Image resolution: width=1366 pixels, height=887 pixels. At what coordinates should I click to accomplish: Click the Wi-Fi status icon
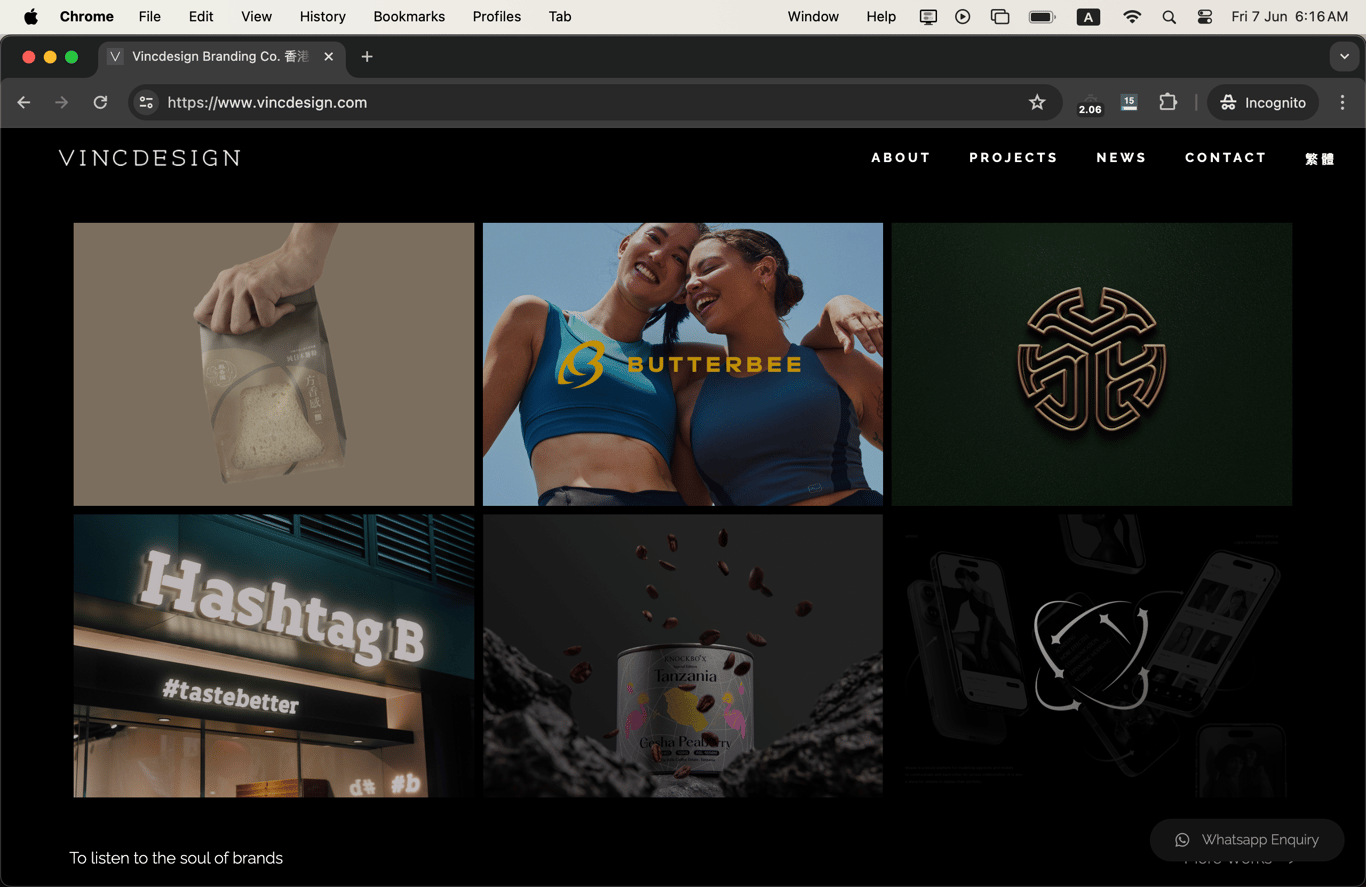click(1132, 16)
